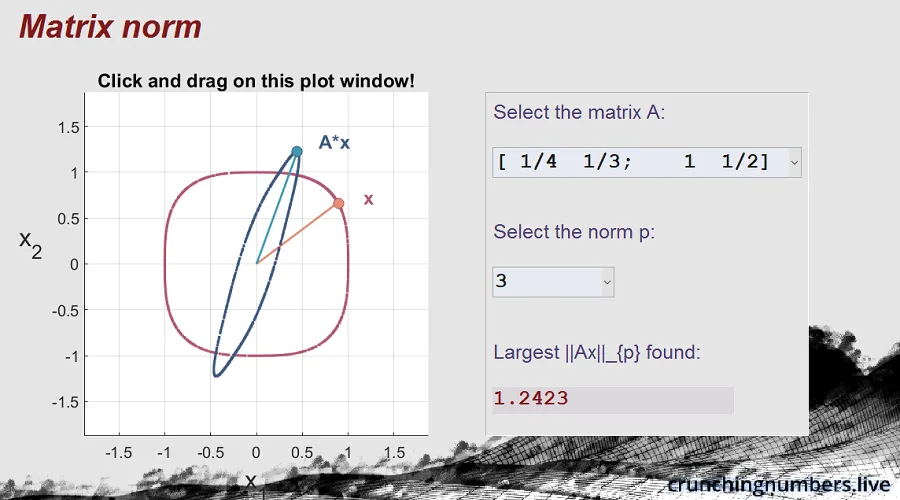Click the Matrix norm title
The image size is (900, 500).
coord(110,27)
